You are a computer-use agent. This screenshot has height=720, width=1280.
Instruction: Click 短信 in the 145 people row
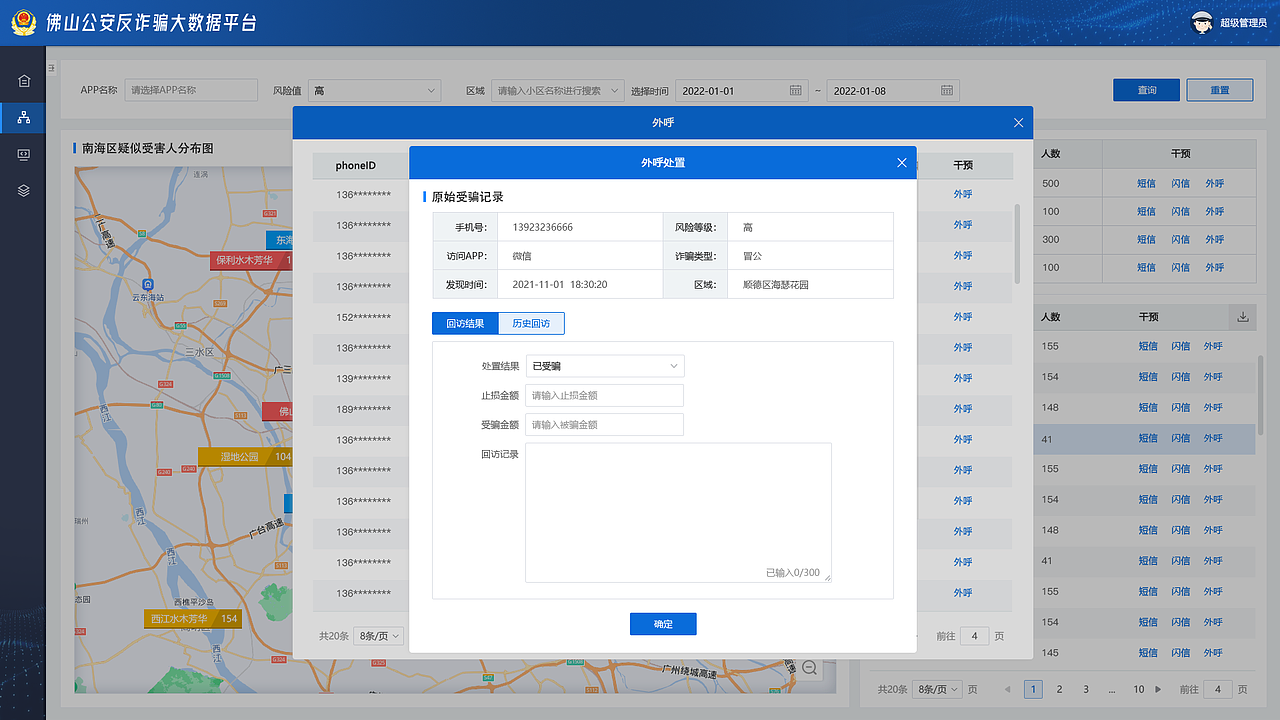pyautogui.click(x=1147, y=653)
